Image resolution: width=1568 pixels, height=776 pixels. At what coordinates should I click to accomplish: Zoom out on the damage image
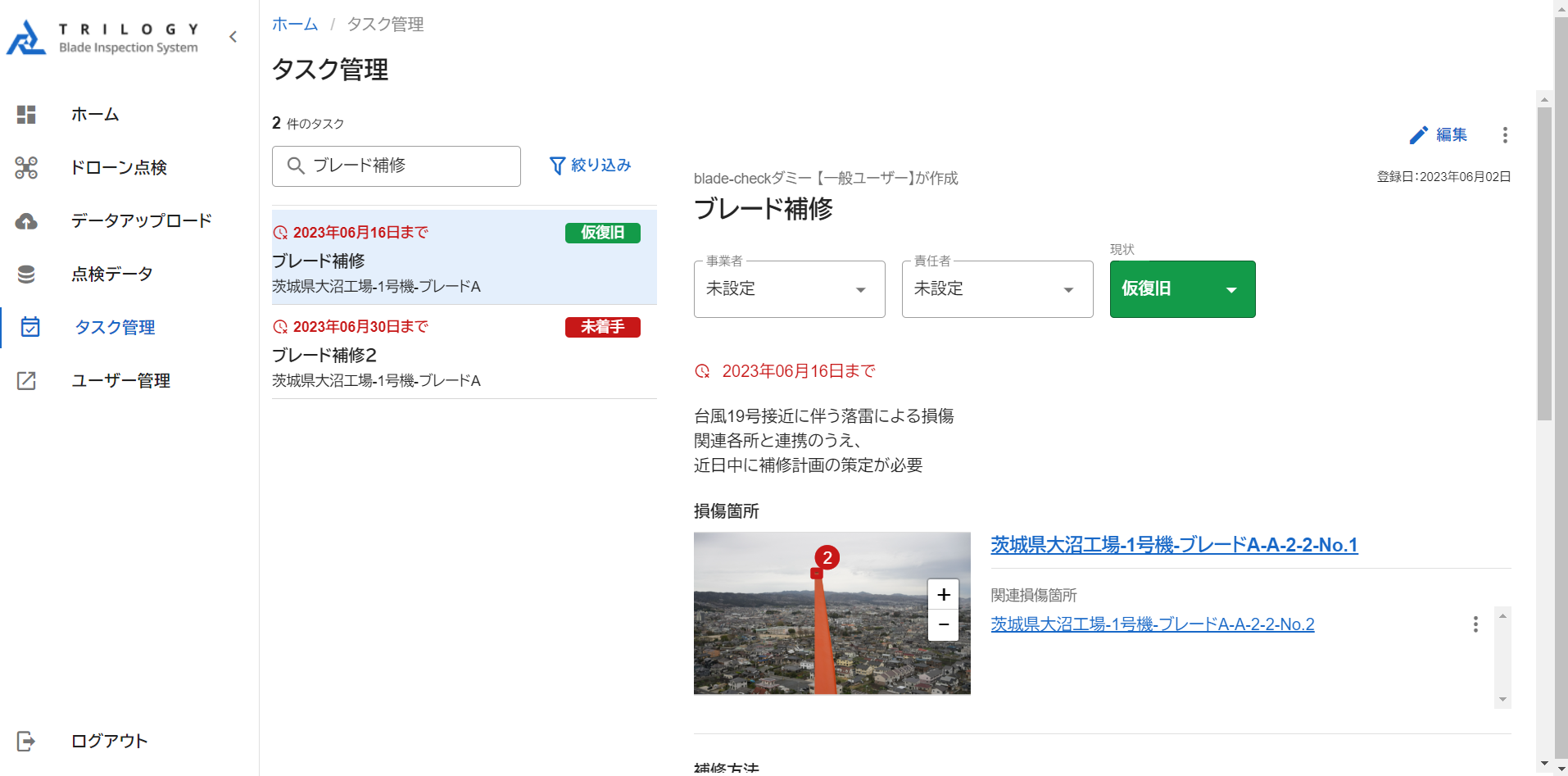(x=943, y=624)
